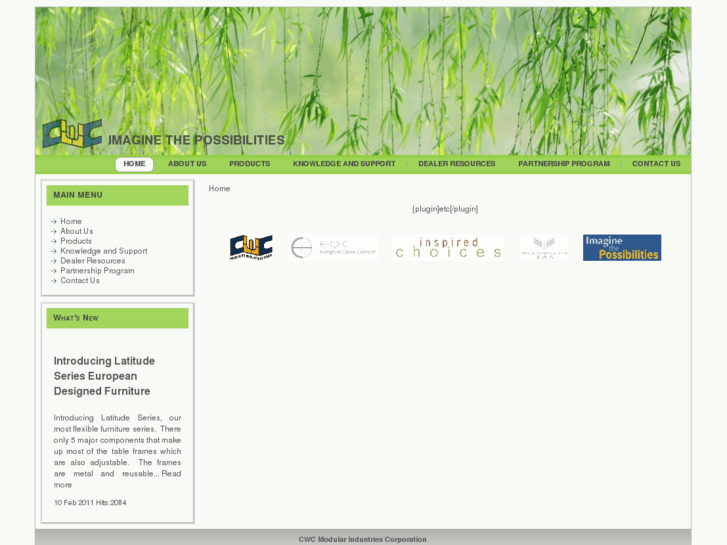Viewport: 727px width, 545px height.
Task: Open Partnership Program sidebar link
Action: click(x=97, y=270)
